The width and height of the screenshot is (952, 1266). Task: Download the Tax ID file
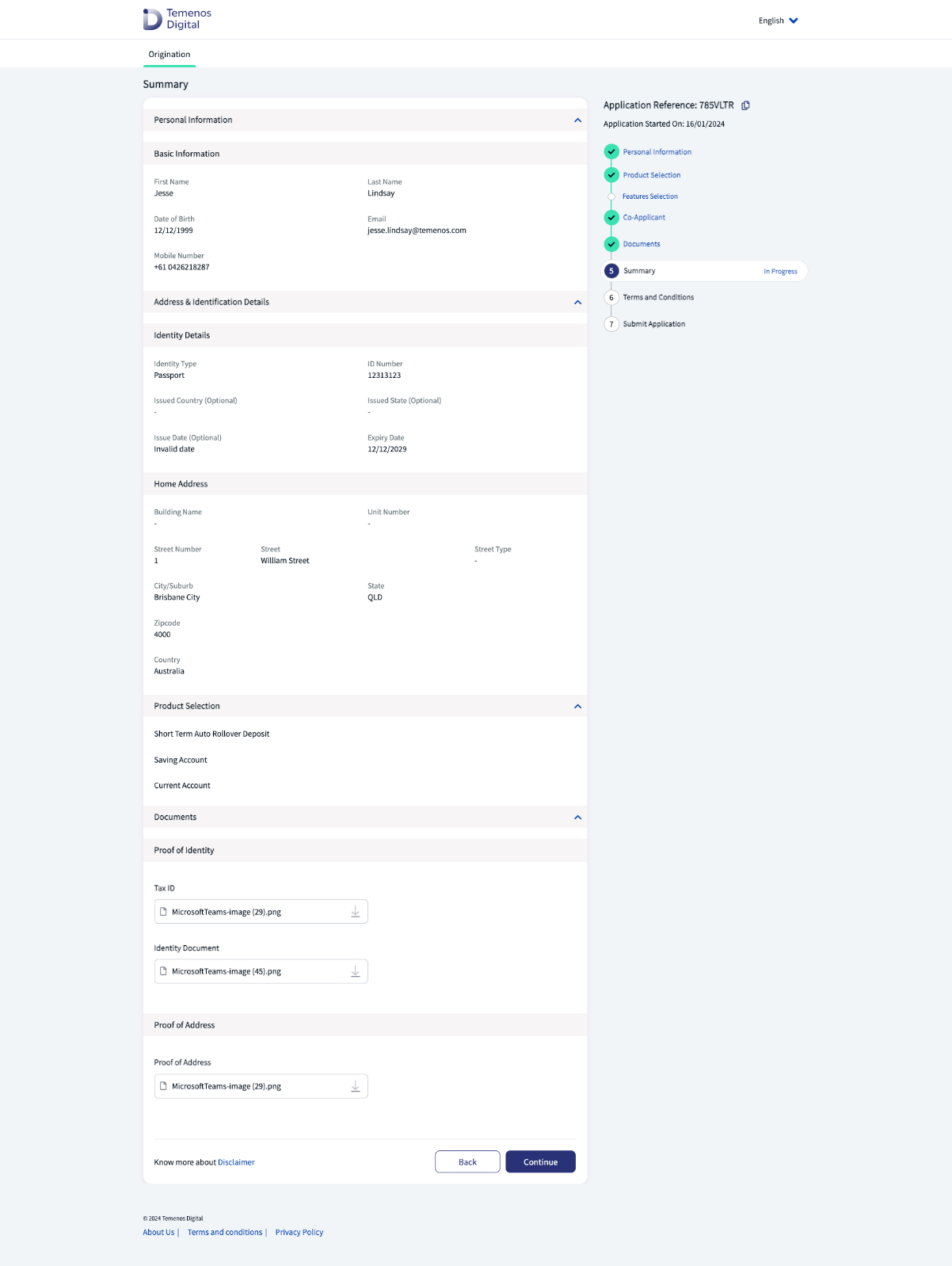356,912
